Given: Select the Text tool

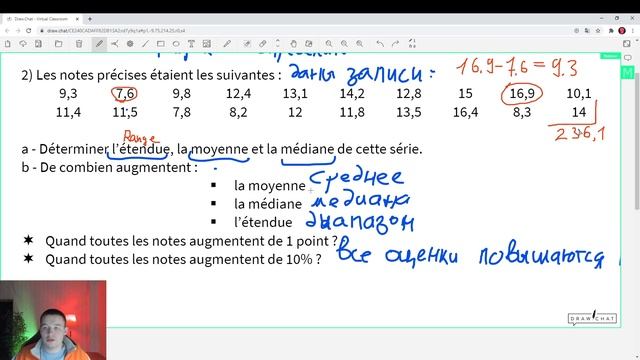Looking at the screenshot, I should (x=191, y=44).
